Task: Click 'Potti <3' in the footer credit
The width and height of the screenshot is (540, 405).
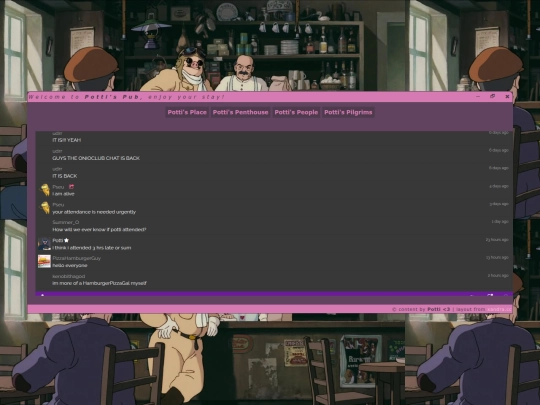Action: (438, 309)
